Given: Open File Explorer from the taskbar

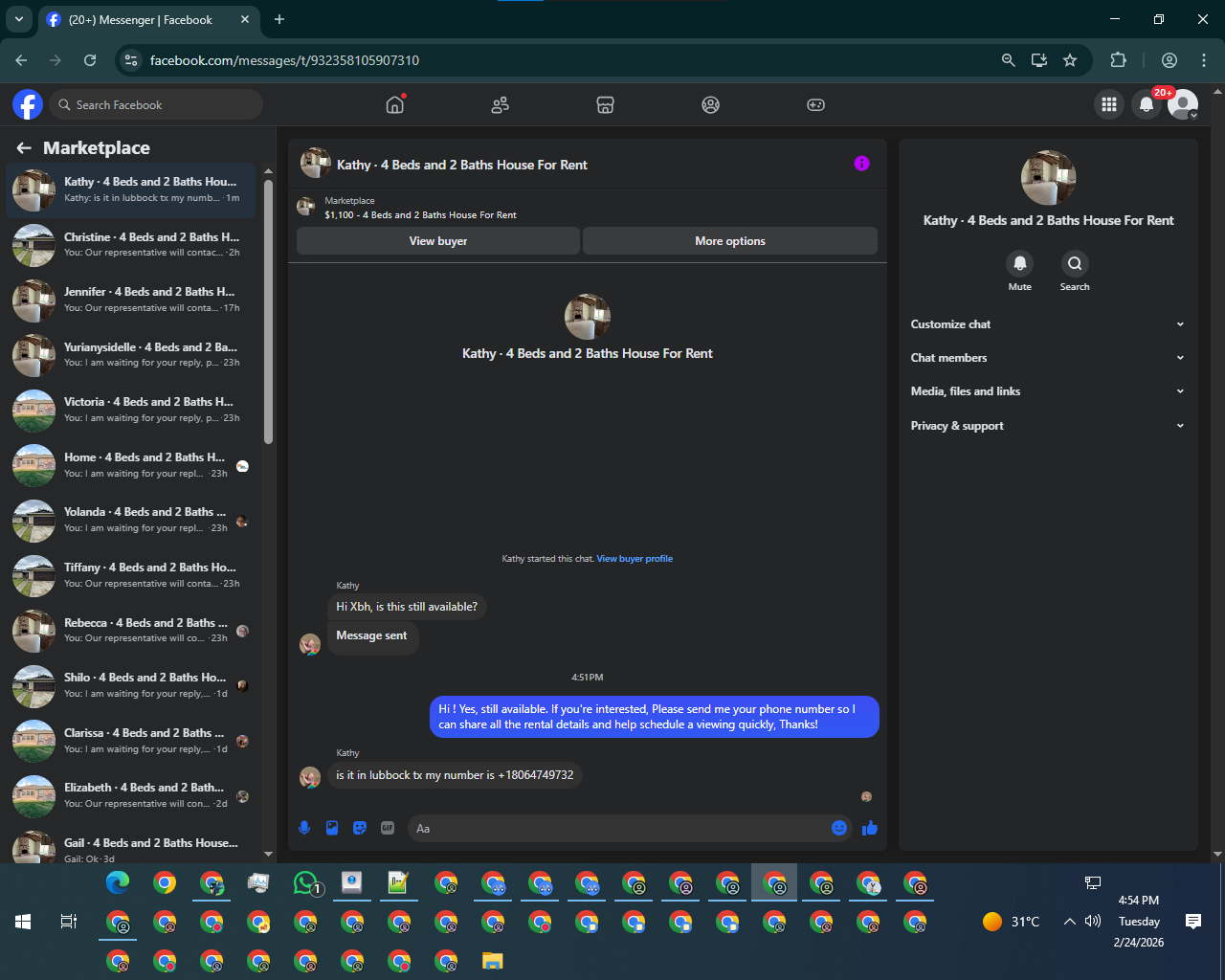Looking at the screenshot, I should click(492, 961).
